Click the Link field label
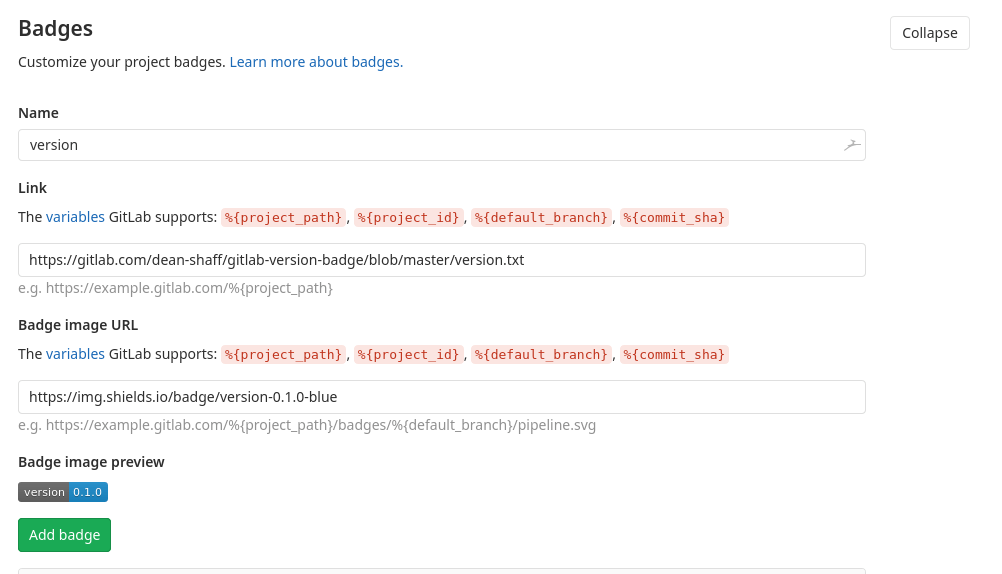Viewport: 1002px width, 574px height. pyautogui.click(x=33, y=188)
